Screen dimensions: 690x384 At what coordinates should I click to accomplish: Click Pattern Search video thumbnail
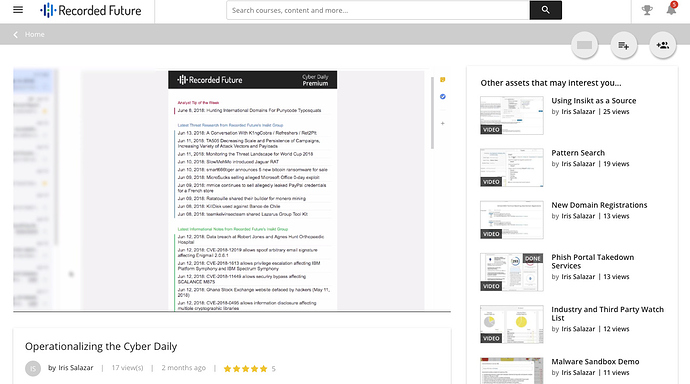click(x=512, y=168)
